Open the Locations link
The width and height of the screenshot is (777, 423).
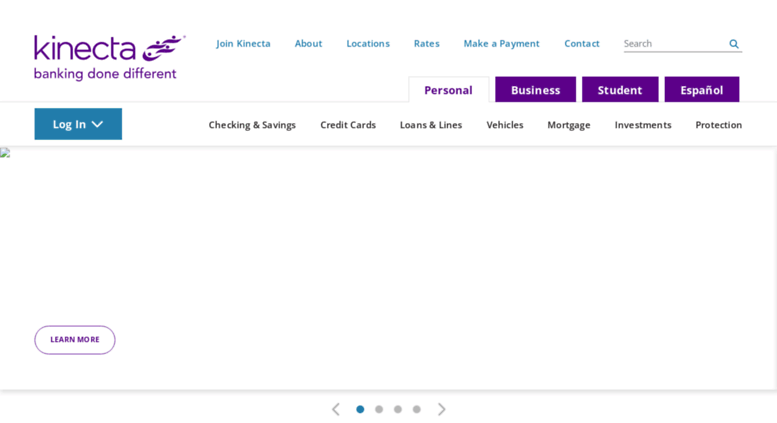[368, 44]
